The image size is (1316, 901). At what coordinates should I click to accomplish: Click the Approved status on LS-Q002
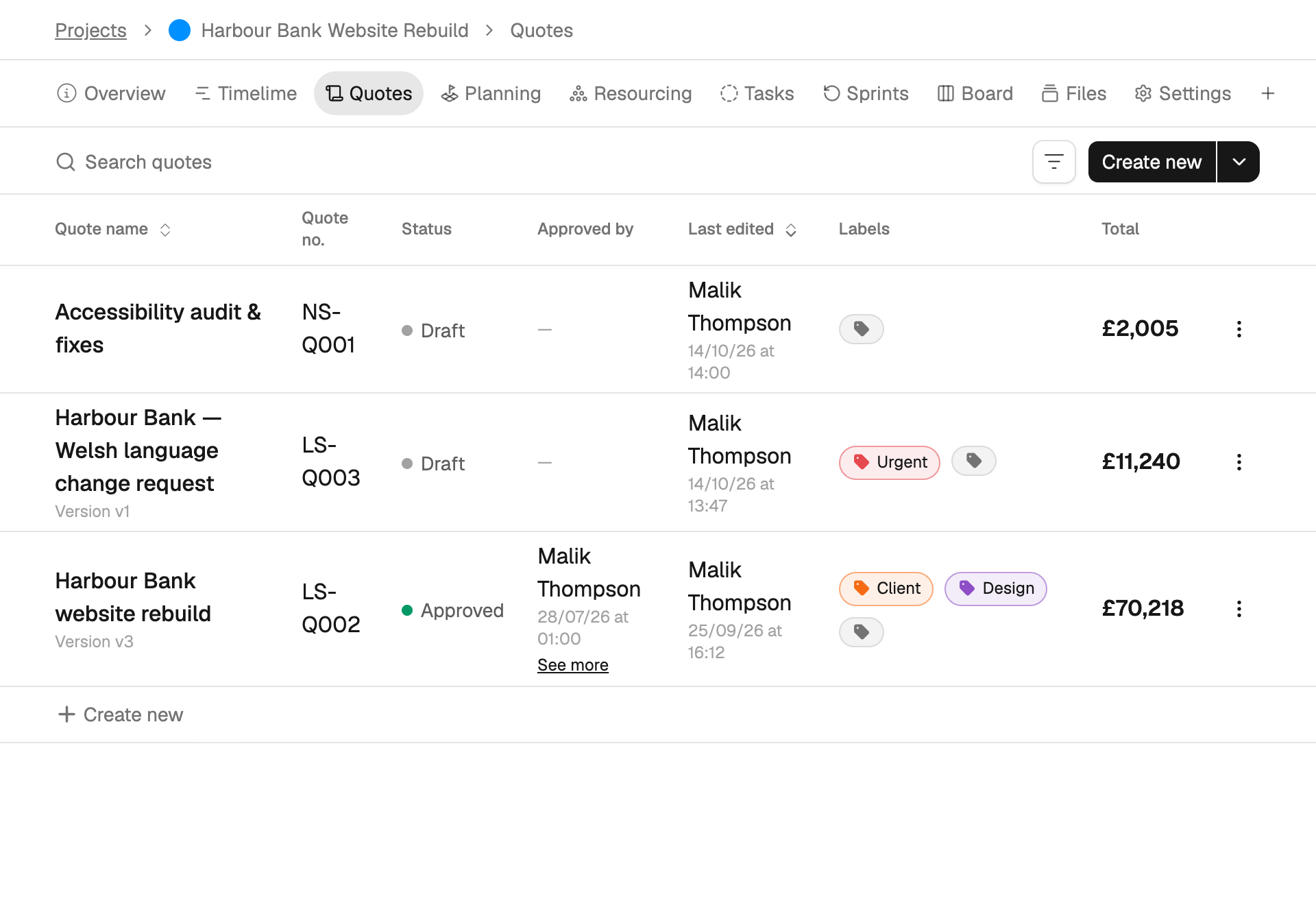click(453, 610)
